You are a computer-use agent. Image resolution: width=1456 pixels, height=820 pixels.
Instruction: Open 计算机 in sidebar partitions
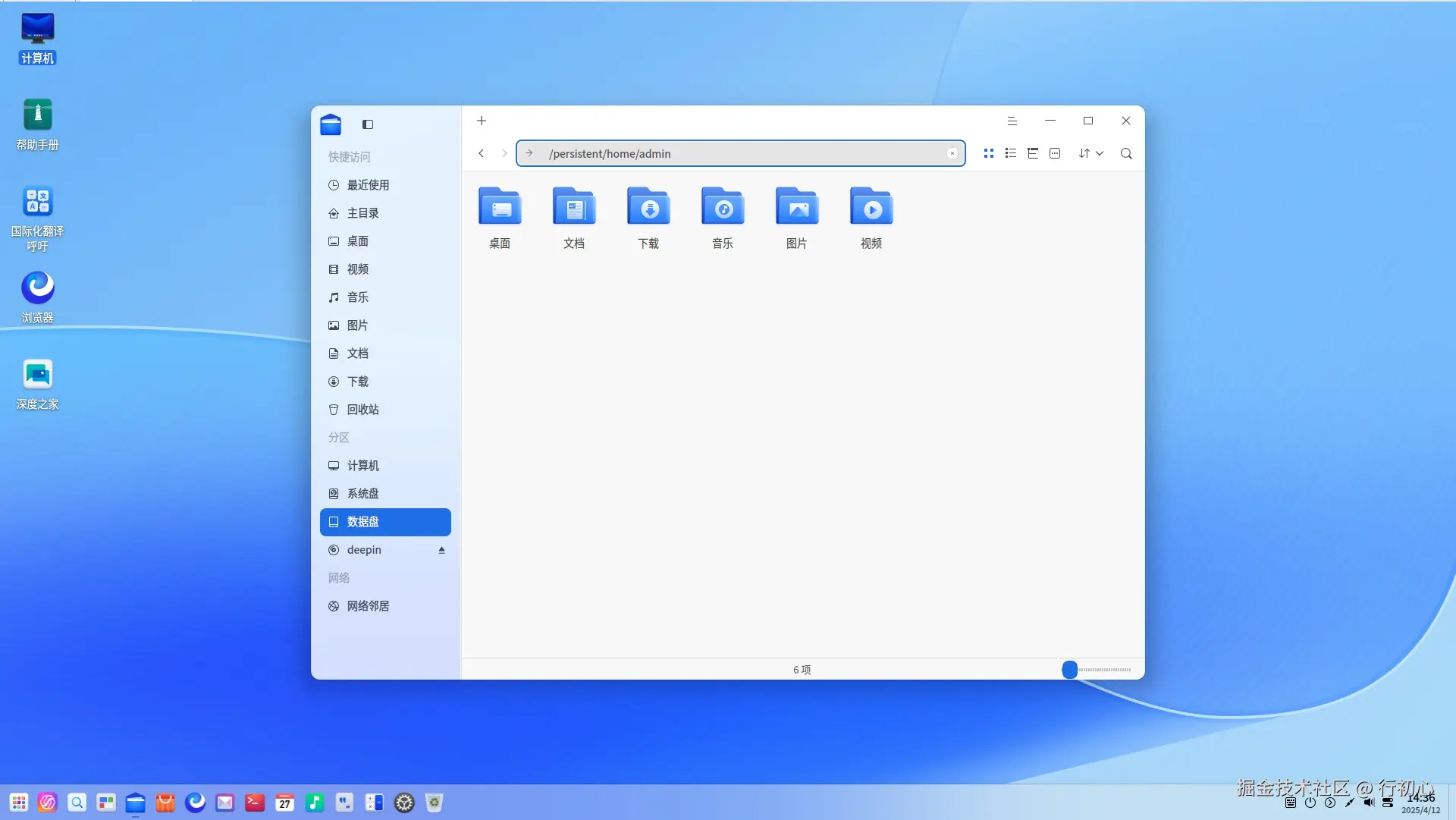coord(385,466)
